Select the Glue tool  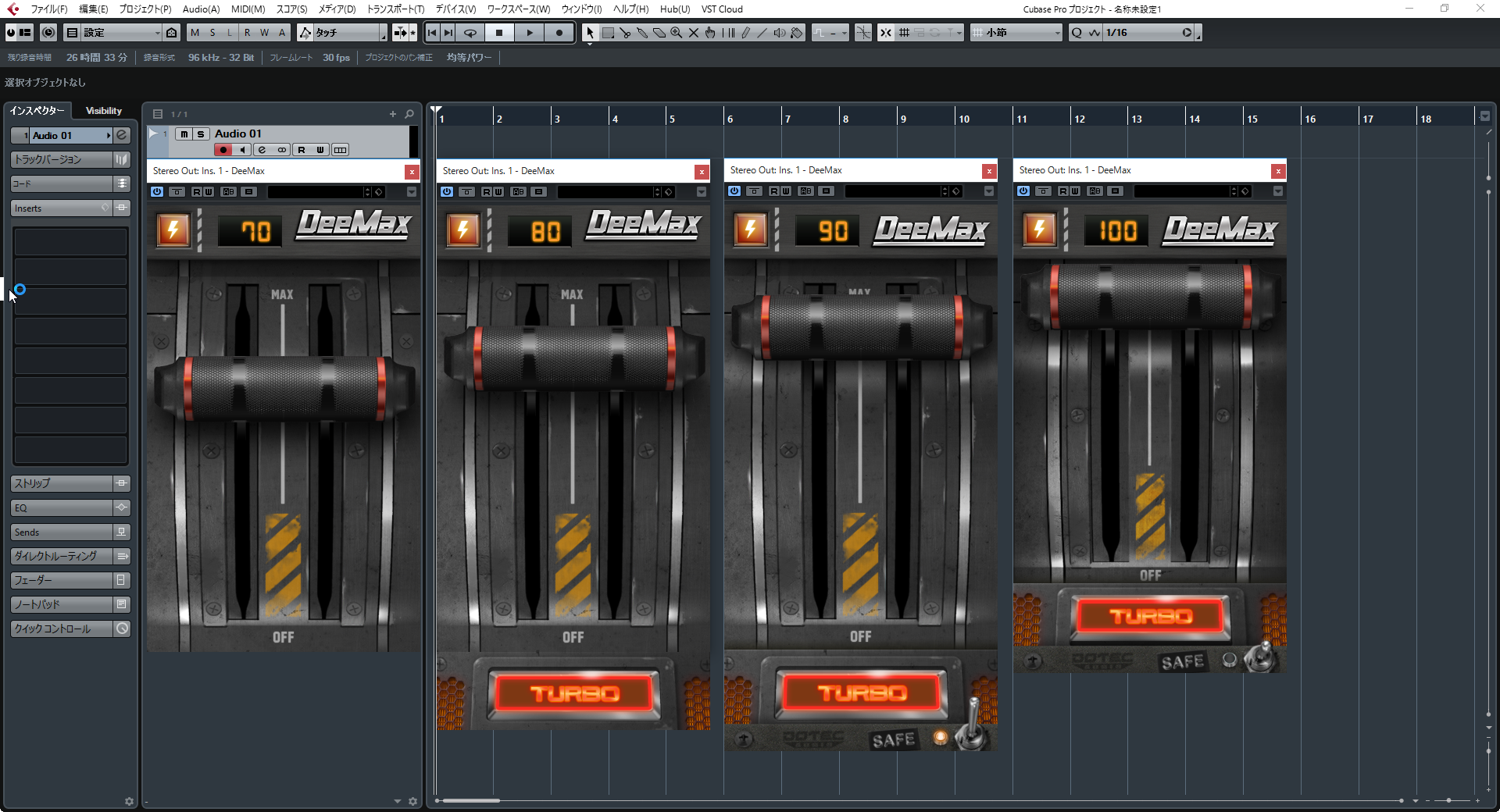pos(642,33)
